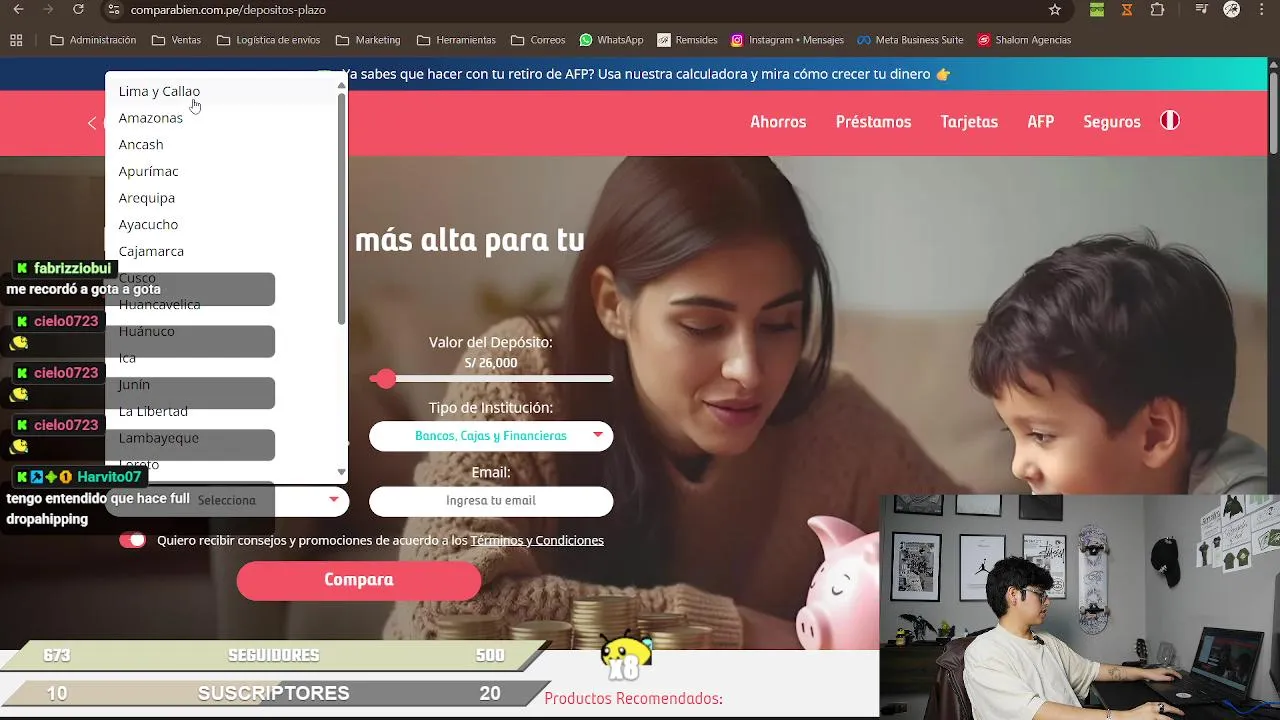
Task: Open the Chrome three-dot menu
Action: 1264,9
